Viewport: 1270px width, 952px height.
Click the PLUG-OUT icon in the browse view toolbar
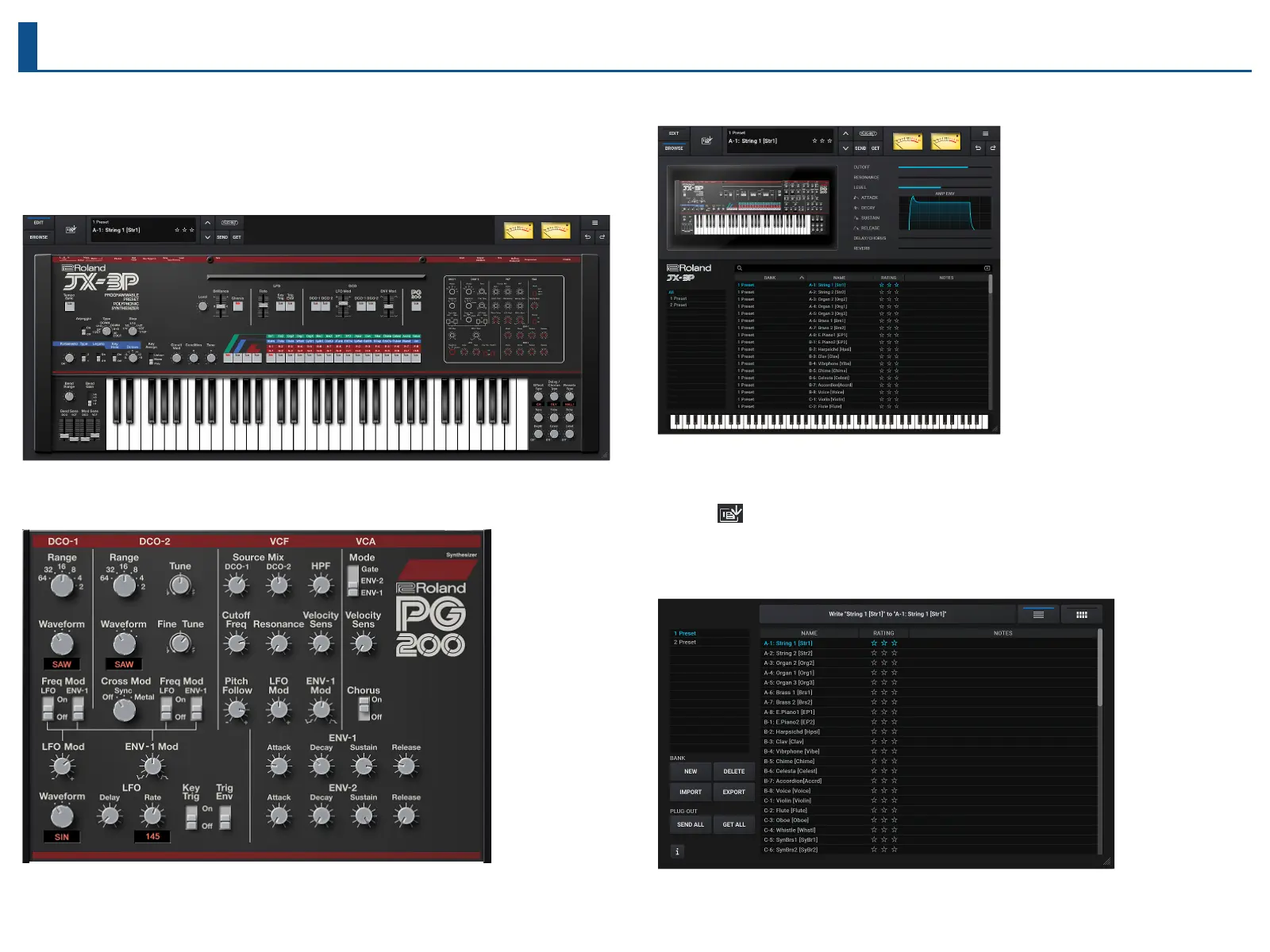868,134
